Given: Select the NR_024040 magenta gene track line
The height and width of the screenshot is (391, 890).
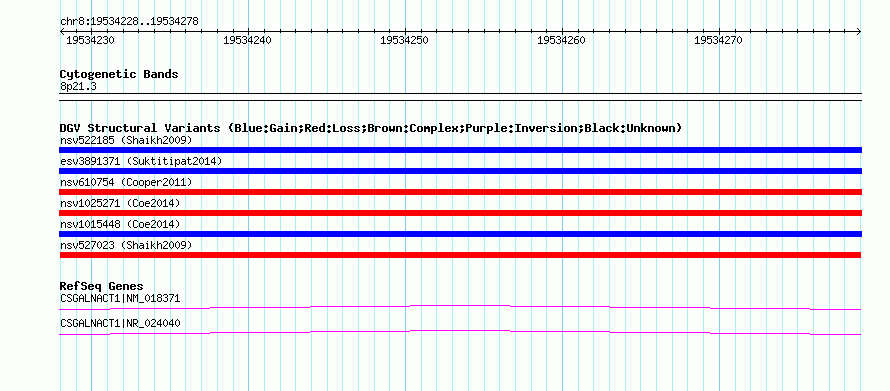Looking at the screenshot, I should click(x=460, y=333).
